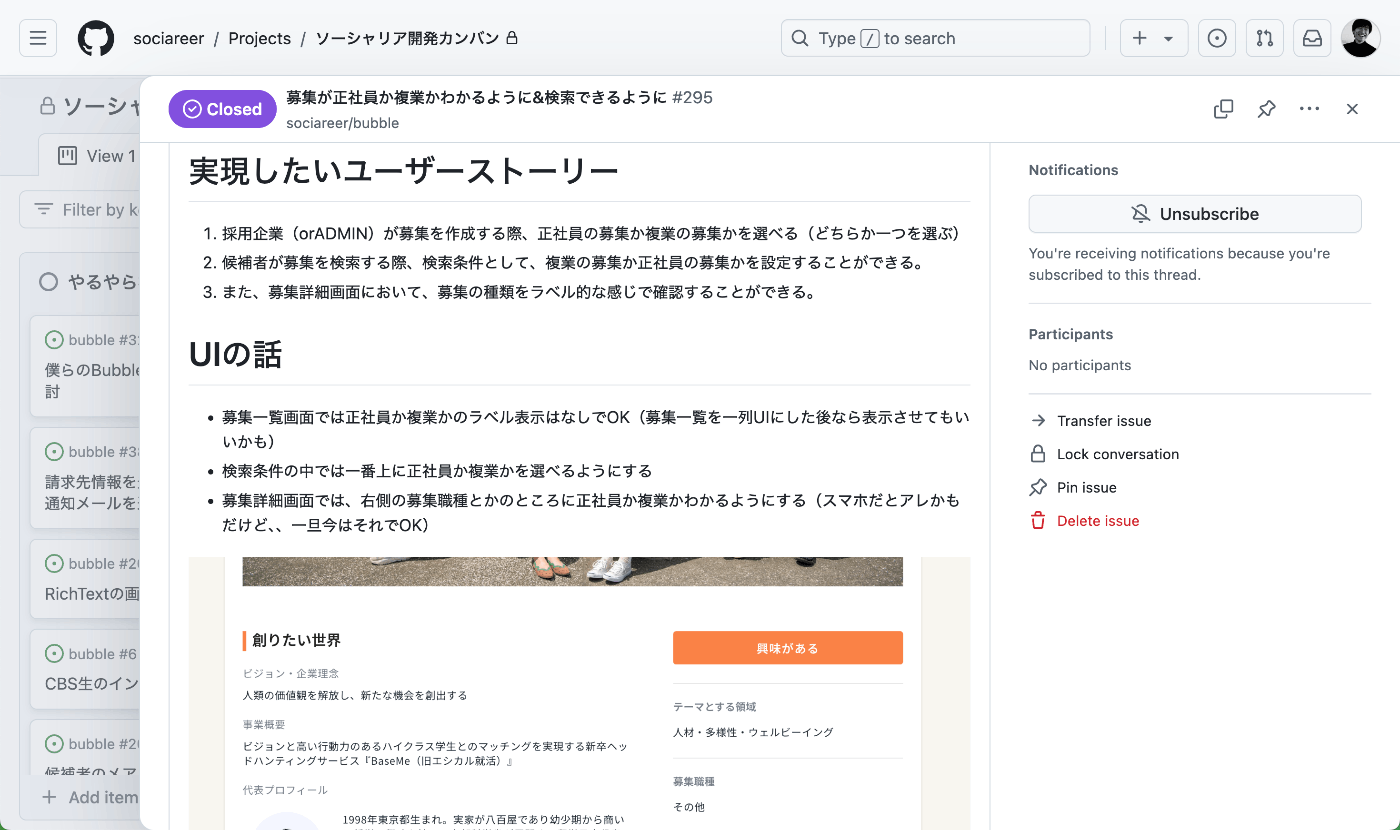Click the padlock icon beside Lock conversation
The width and height of the screenshot is (1400, 830).
[1038, 454]
